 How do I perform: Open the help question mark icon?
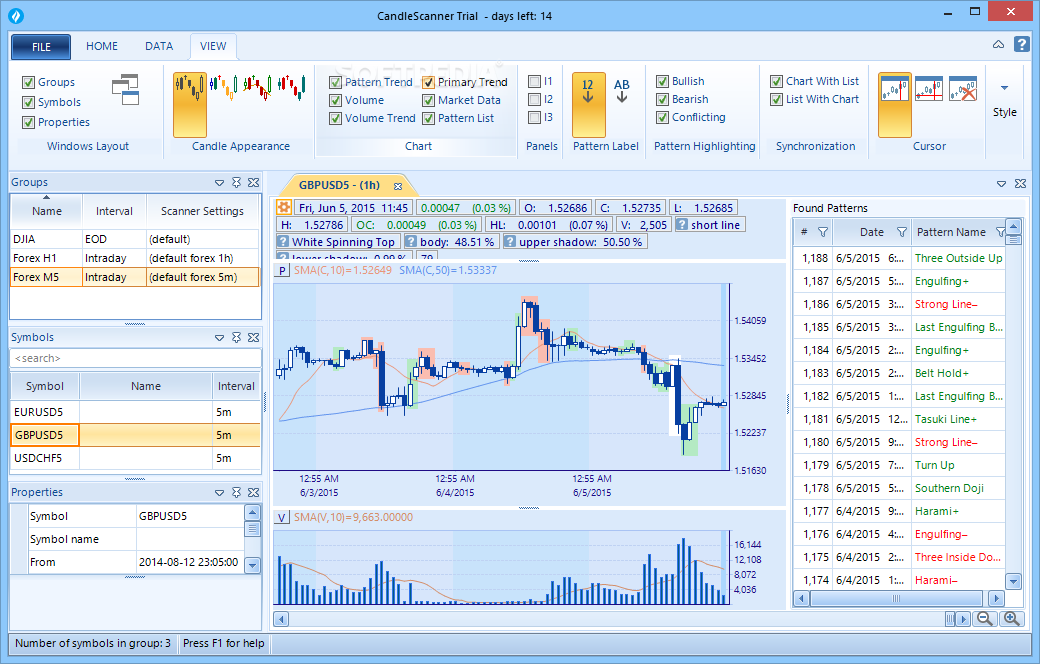point(1022,44)
